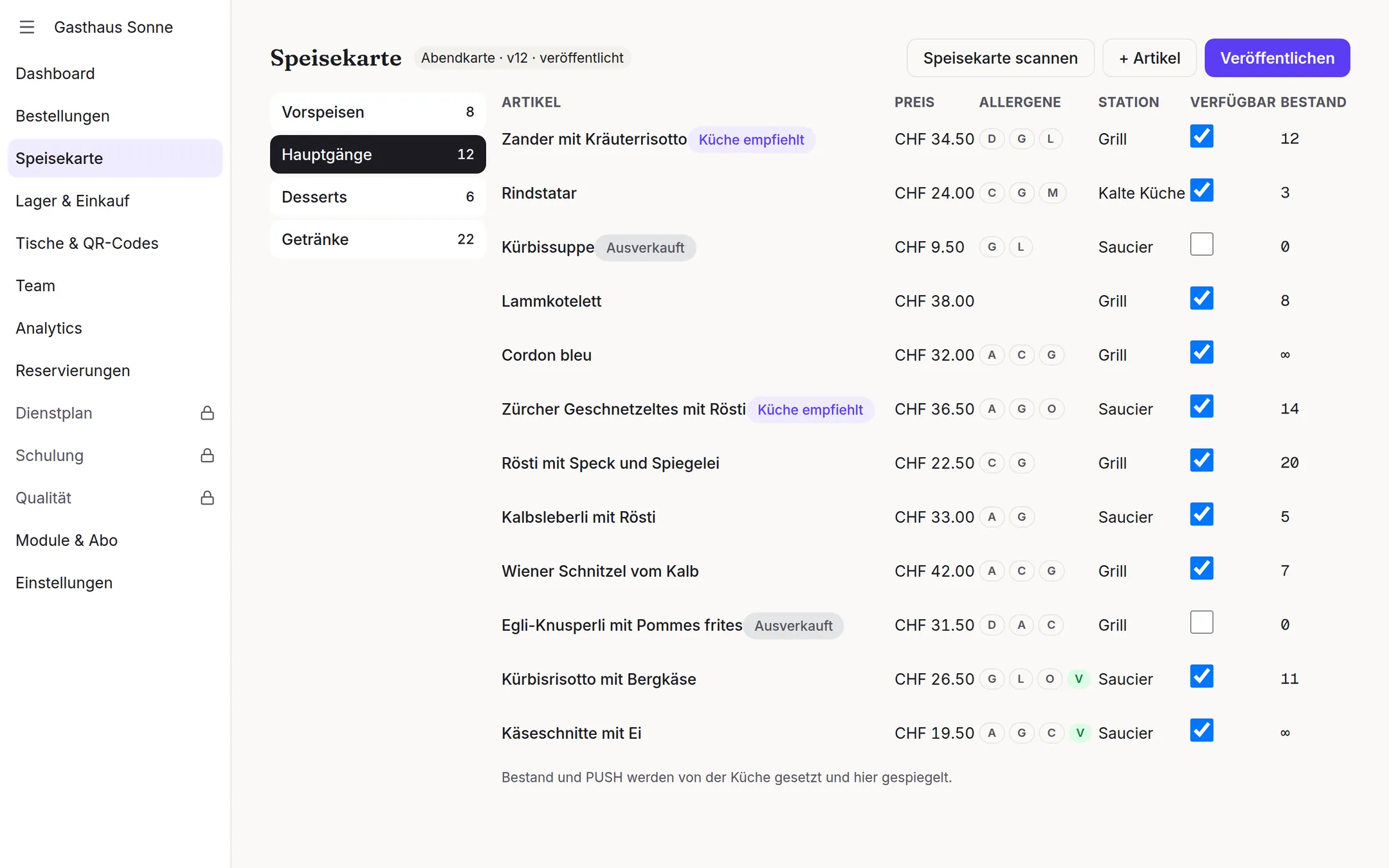Toggle Wiener Schnitzel vom Kalb availability
The image size is (1389, 868).
point(1201,568)
